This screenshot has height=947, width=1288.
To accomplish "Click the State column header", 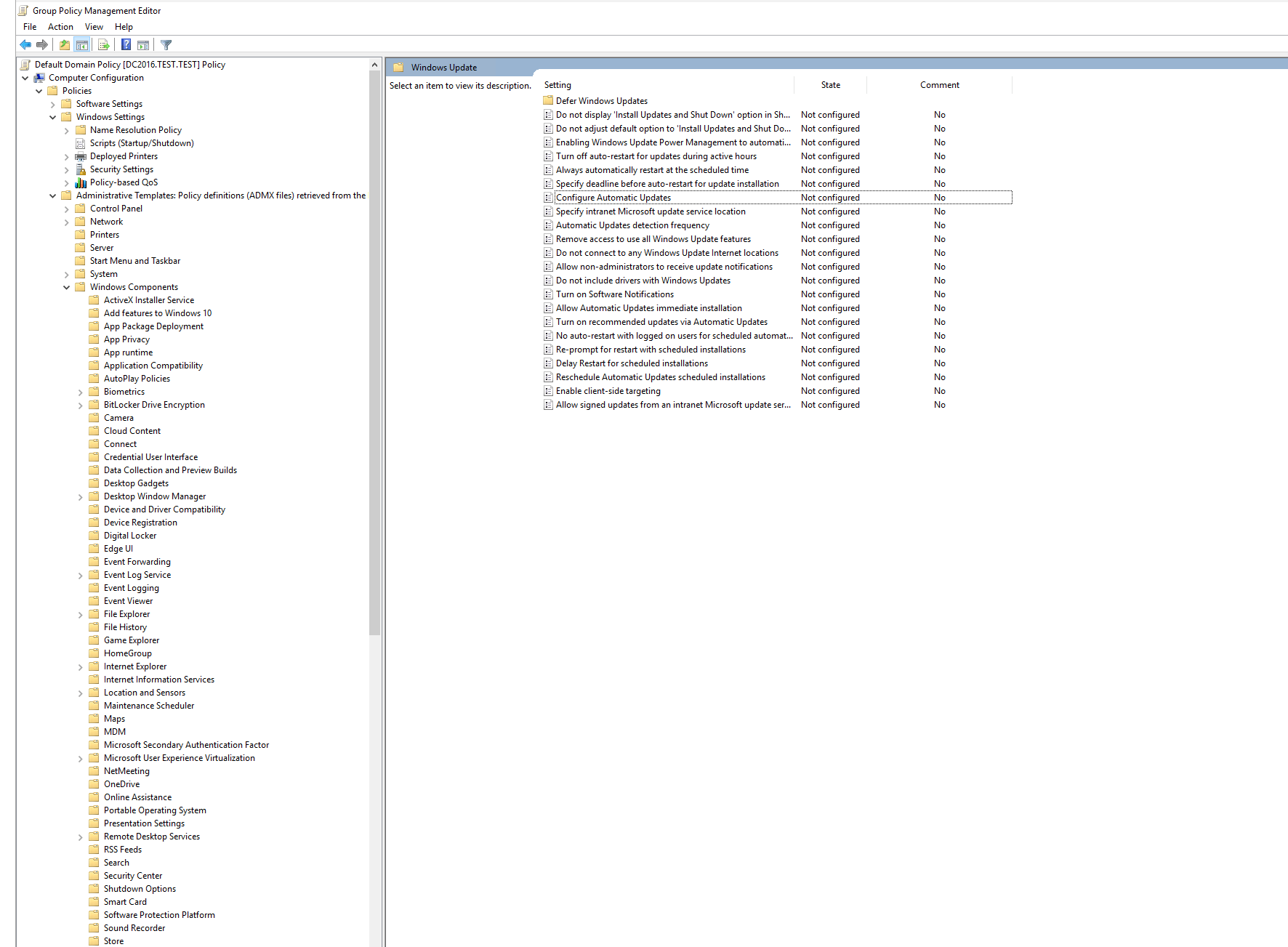I will [830, 84].
